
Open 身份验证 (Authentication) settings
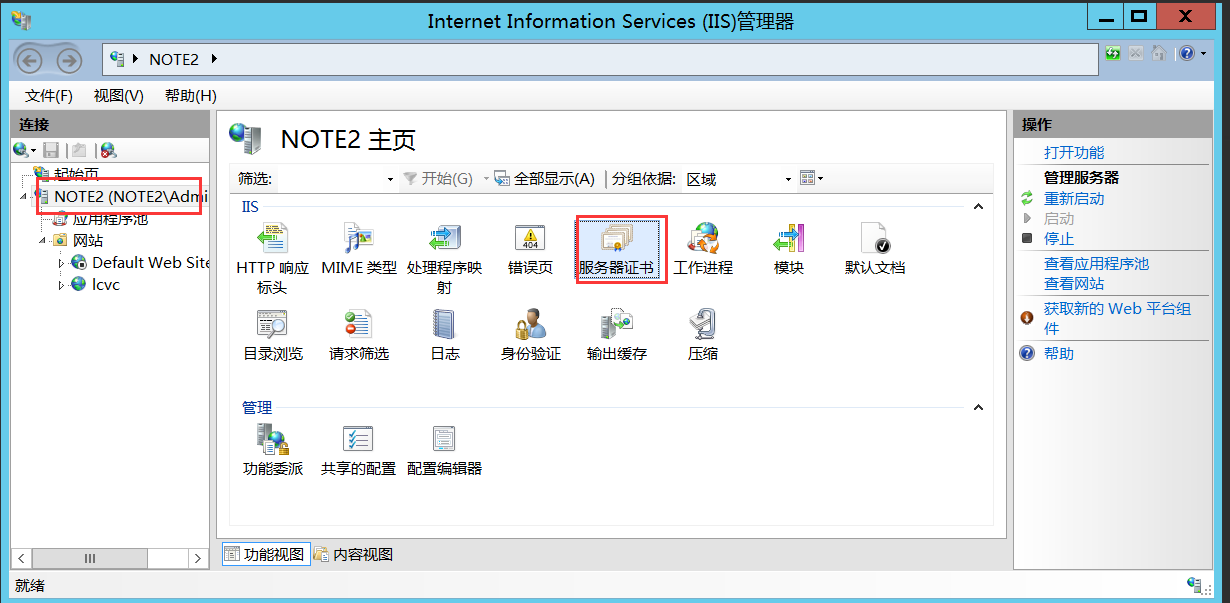[530, 333]
